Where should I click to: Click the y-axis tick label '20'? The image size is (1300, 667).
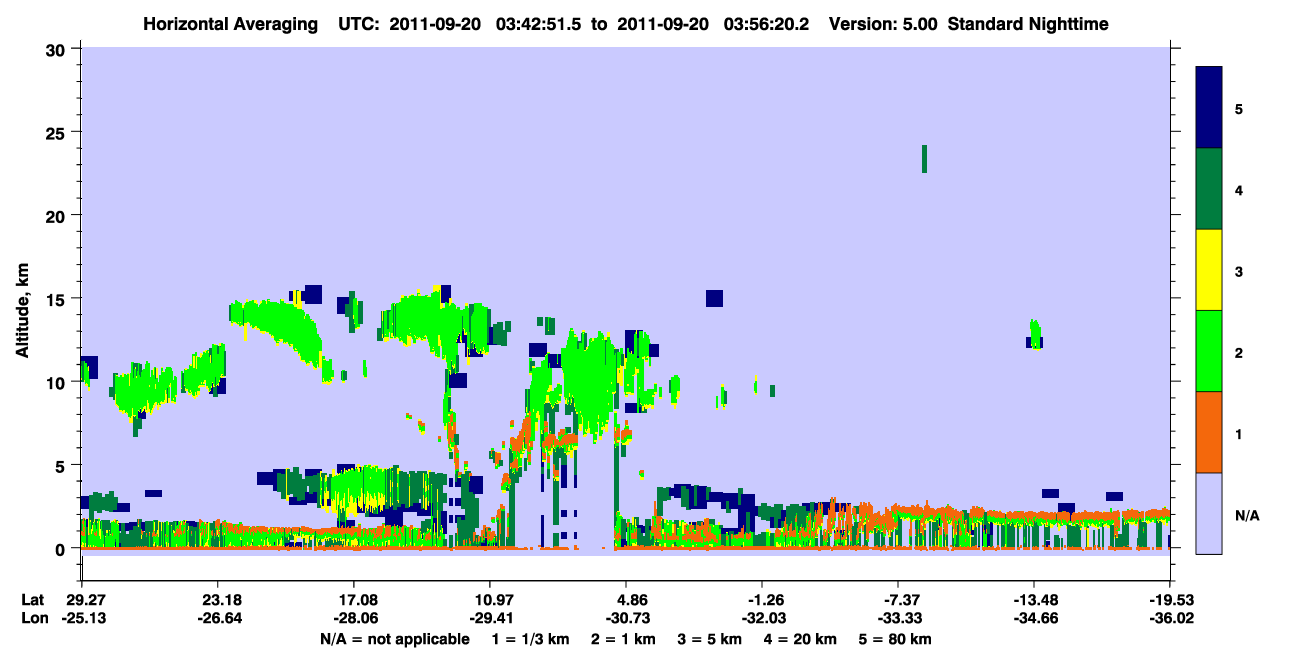(x=58, y=215)
